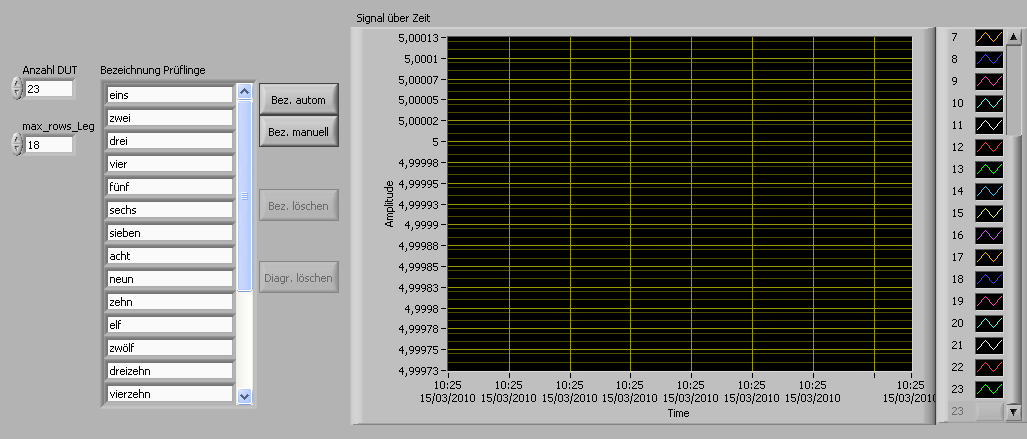Click plot 16 legend line icon

pos(988,235)
